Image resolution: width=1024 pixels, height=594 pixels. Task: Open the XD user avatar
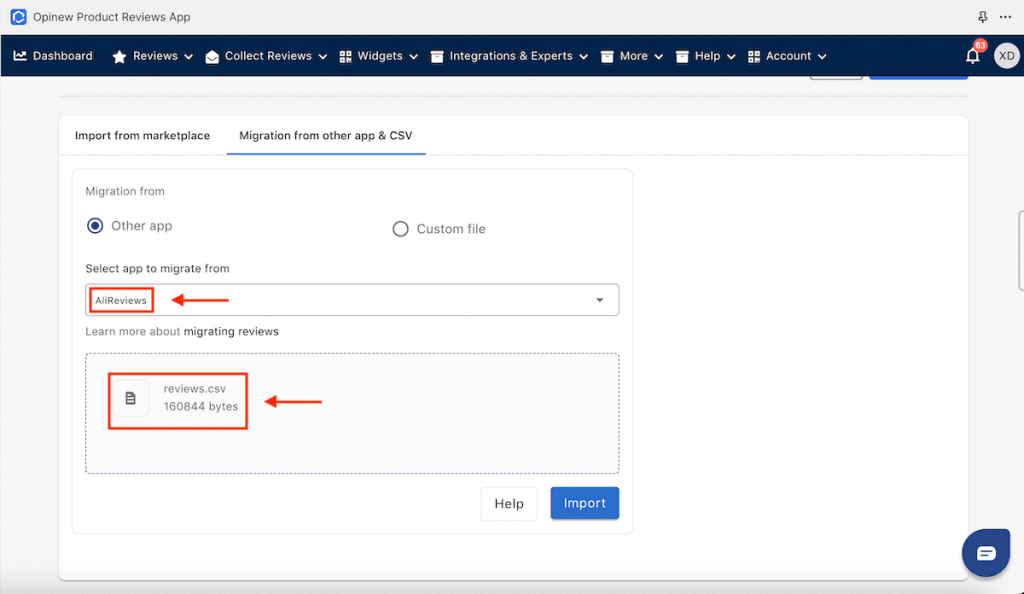[1006, 56]
